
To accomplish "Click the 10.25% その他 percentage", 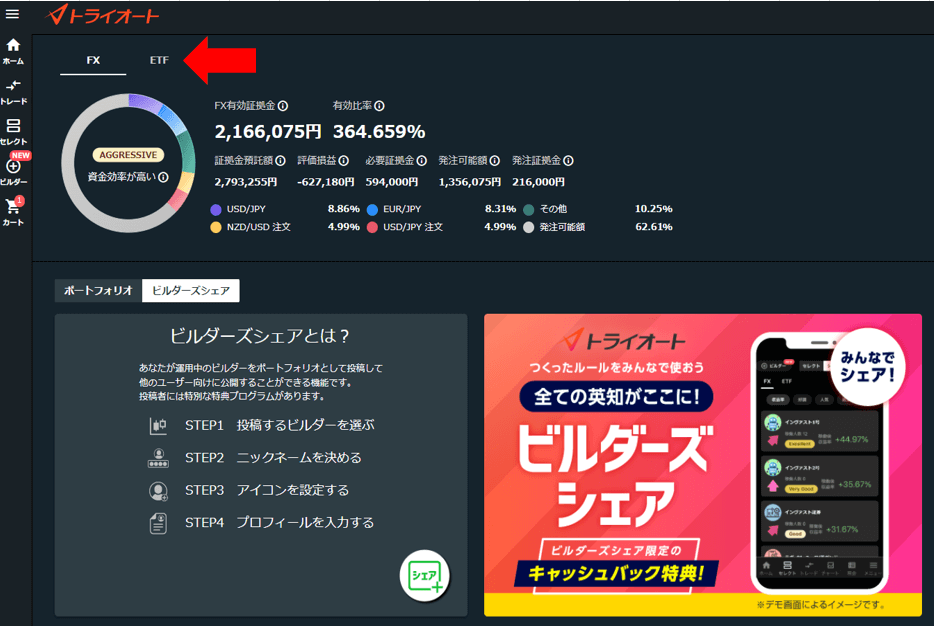I will pyautogui.click(x=653, y=209).
